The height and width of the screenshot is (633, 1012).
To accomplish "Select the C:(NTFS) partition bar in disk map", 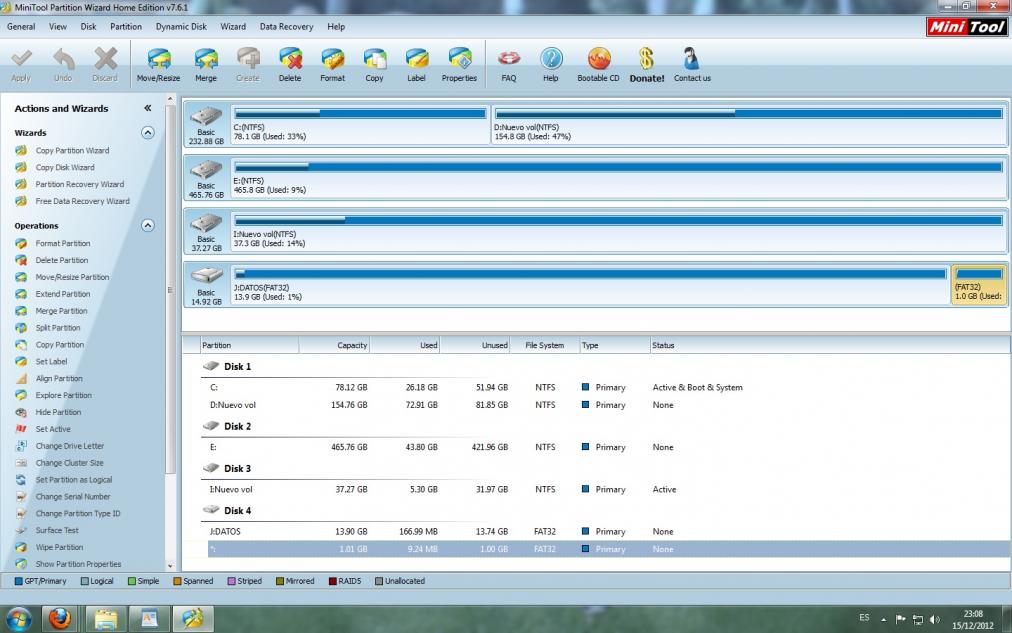I will tap(360, 125).
